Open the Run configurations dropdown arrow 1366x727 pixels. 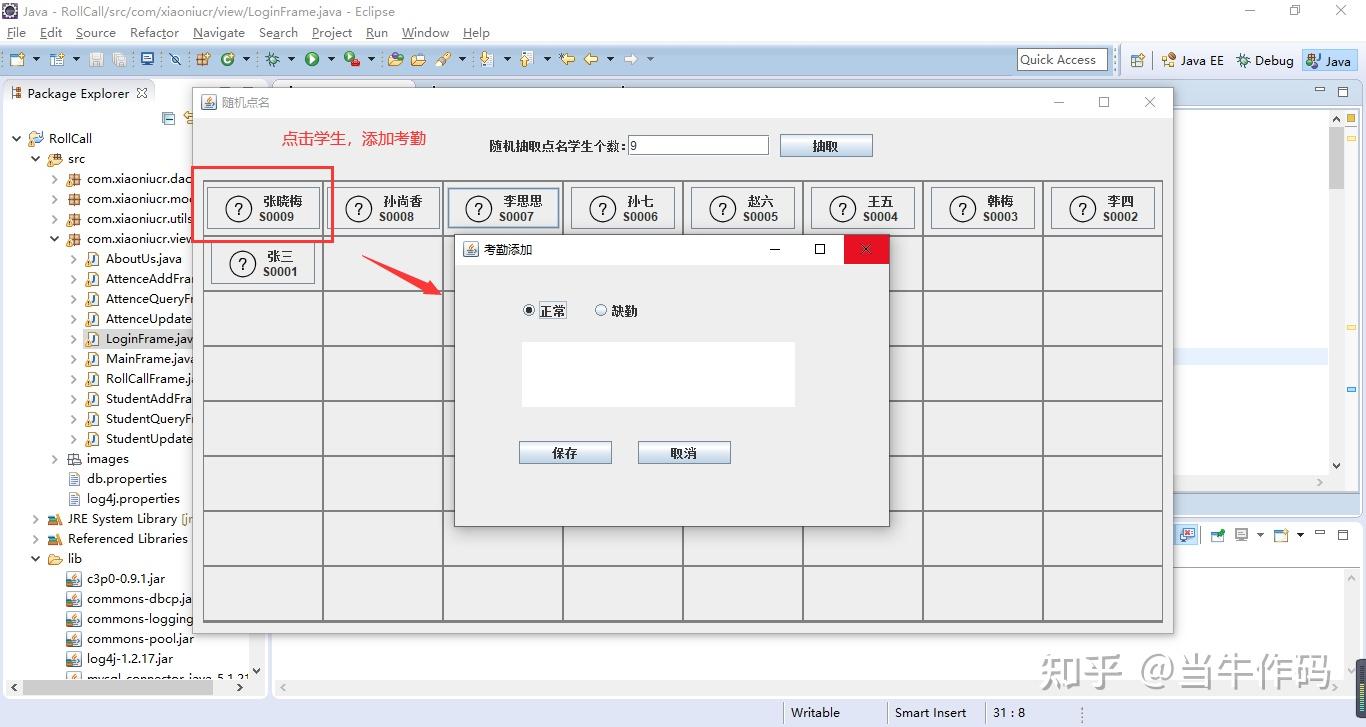(331, 60)
